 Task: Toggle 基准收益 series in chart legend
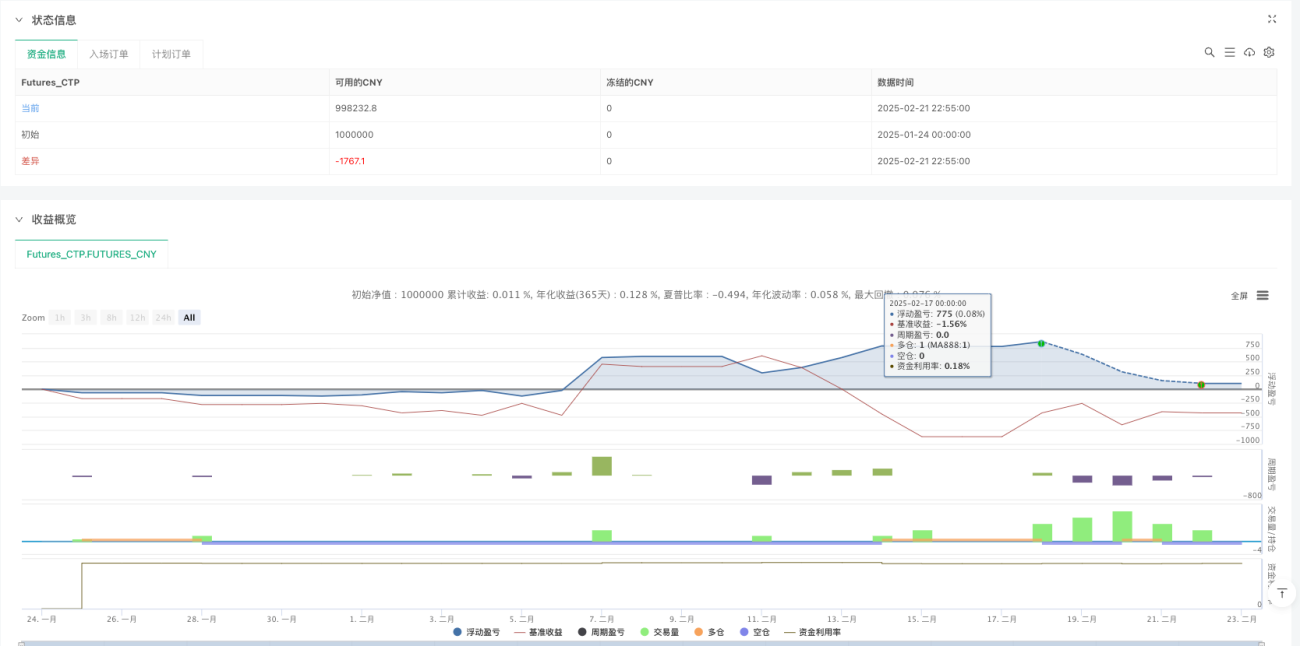538,632
